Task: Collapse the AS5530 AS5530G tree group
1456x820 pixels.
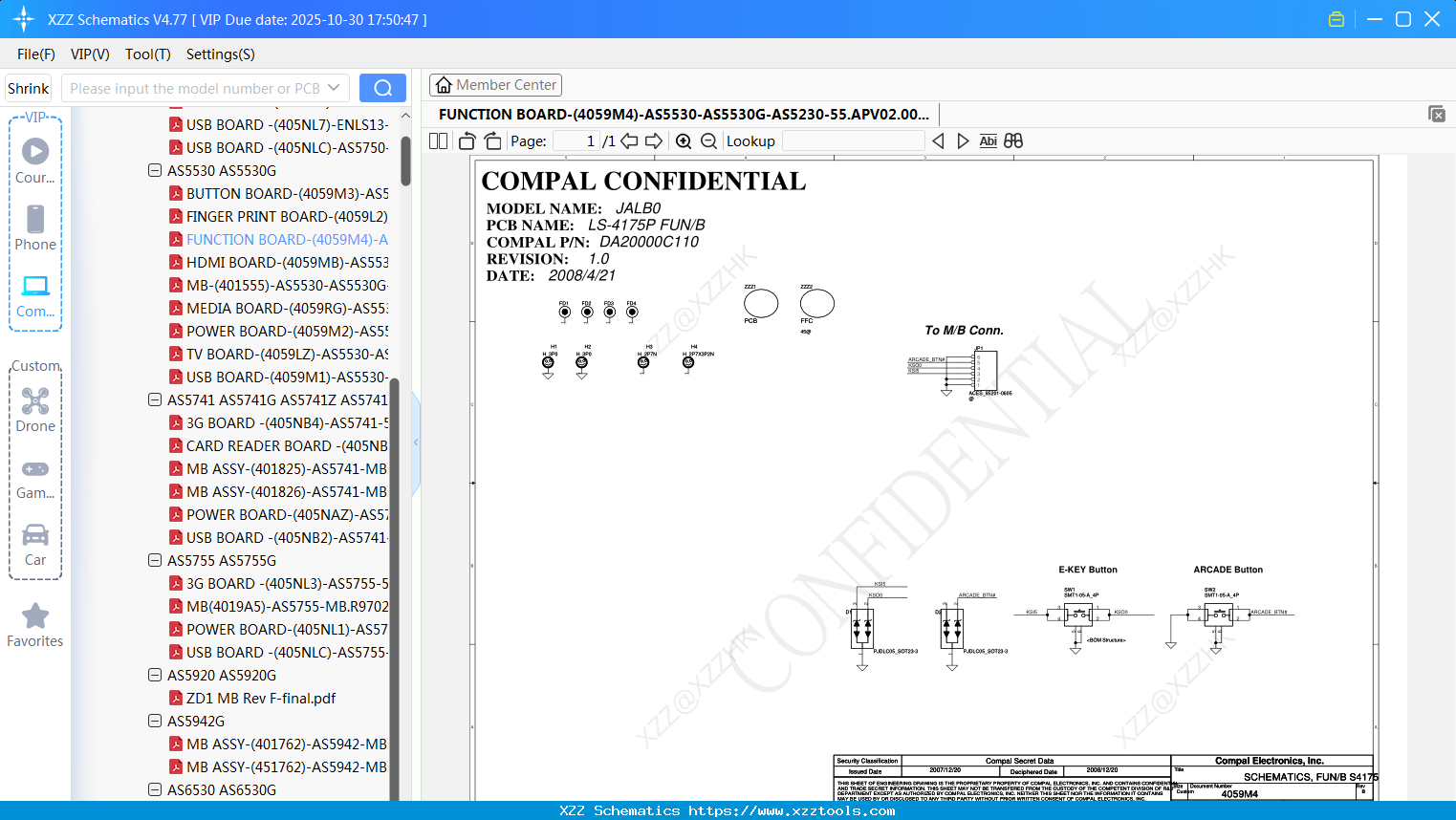Action: [155, 171]
